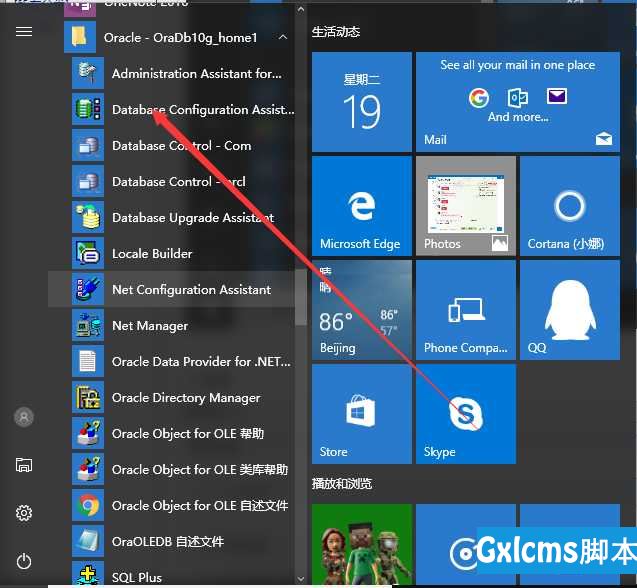Click the app list scrollbar thumb
637x588 pixels.
[301, 297]
